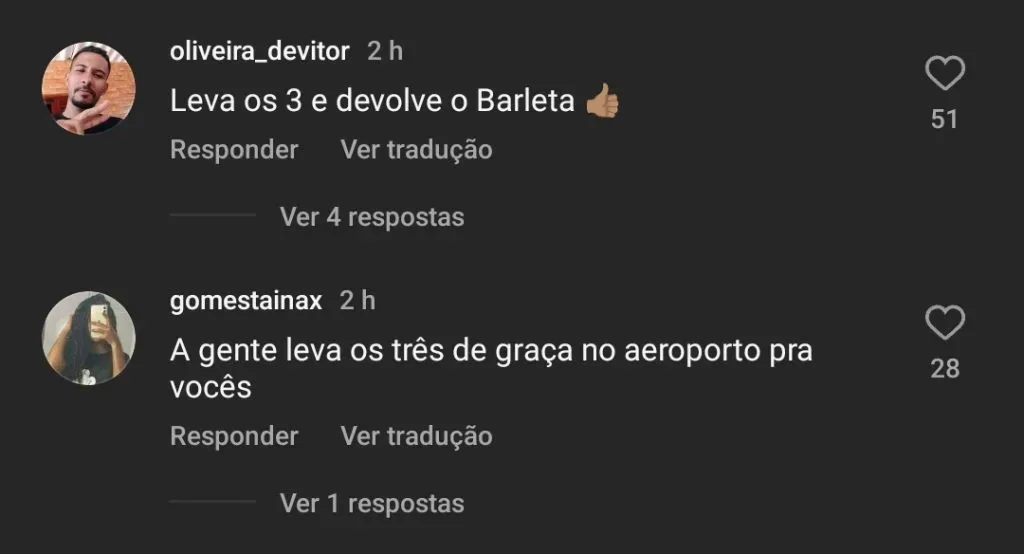The image size is (1024, 554).
Task: Select the comment text 'Leva os 3 e devolve'
Action: click(x=306, y=101)
